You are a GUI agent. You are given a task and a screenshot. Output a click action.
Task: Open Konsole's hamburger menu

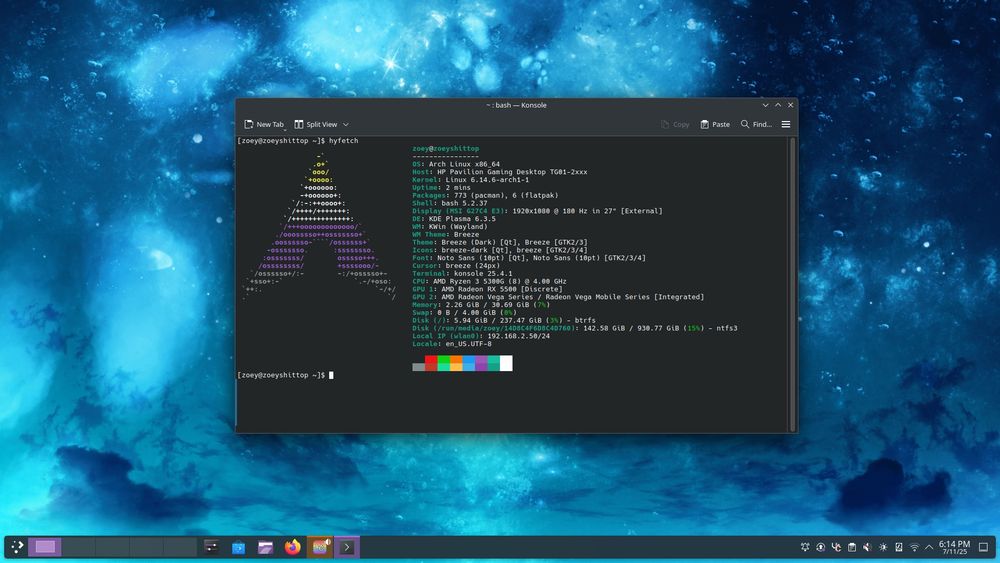786,124
